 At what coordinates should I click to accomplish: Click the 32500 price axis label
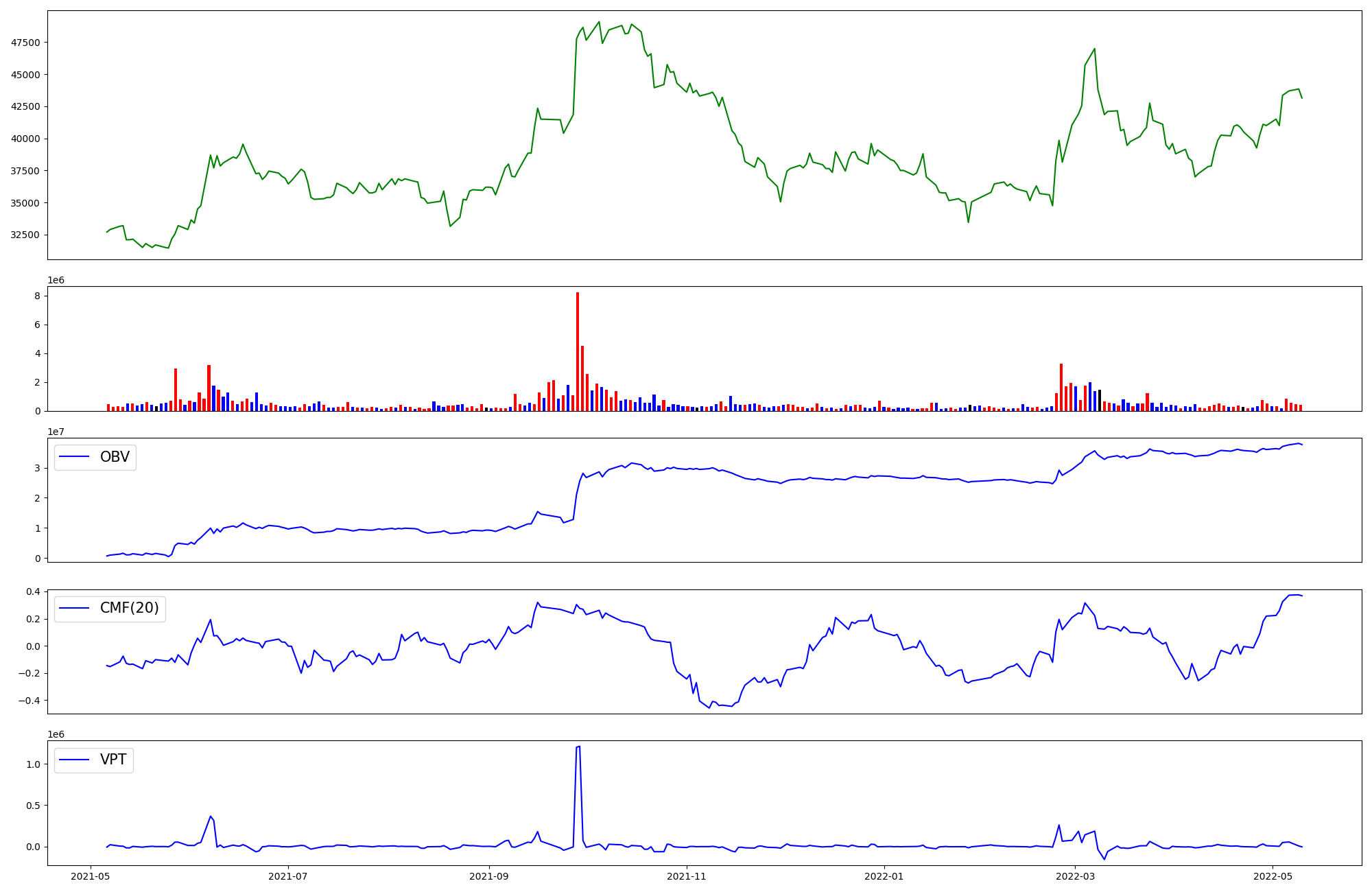point(25,235)
